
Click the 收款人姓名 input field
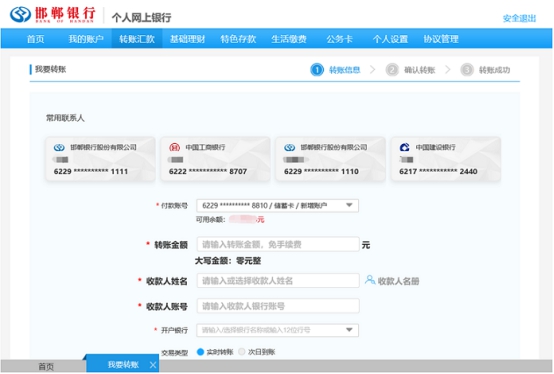pos(278,281)
